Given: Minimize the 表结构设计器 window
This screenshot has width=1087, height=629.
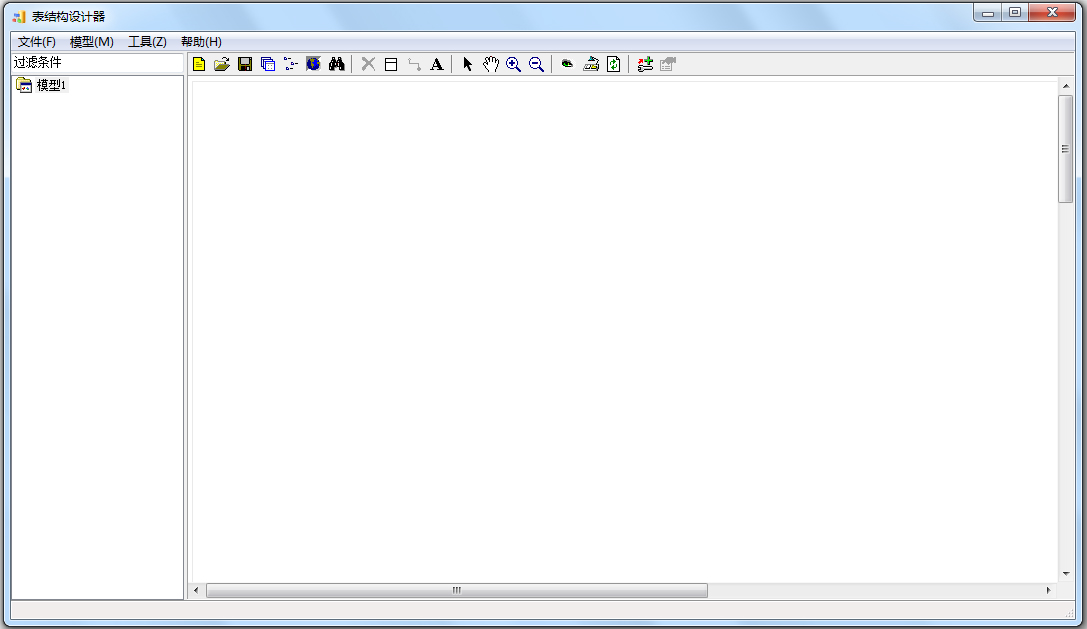Looking at the screenshot, I should coord(988,12).
